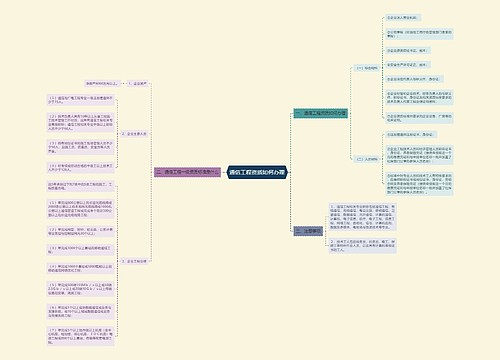Screen dimensions: 500x360
Task: Click the first leaf under 人员资料
Action: coord(411,135)
